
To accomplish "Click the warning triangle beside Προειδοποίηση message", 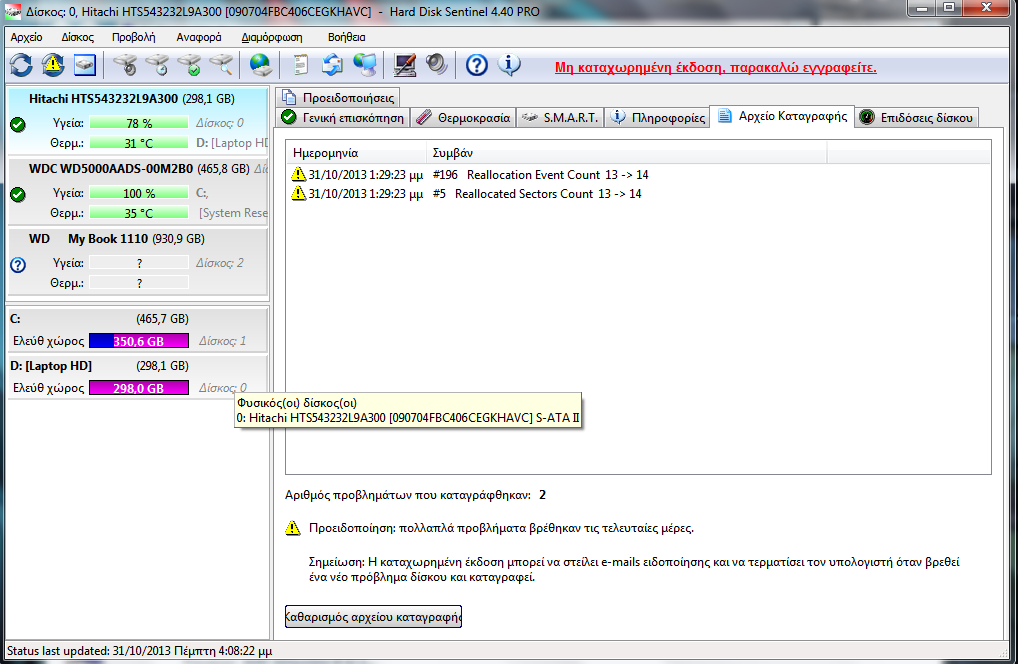I will pos(293,528).
